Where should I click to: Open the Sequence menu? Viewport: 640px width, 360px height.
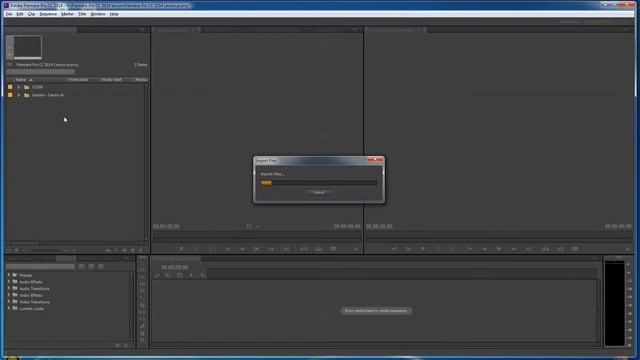(x=48, y=14)
